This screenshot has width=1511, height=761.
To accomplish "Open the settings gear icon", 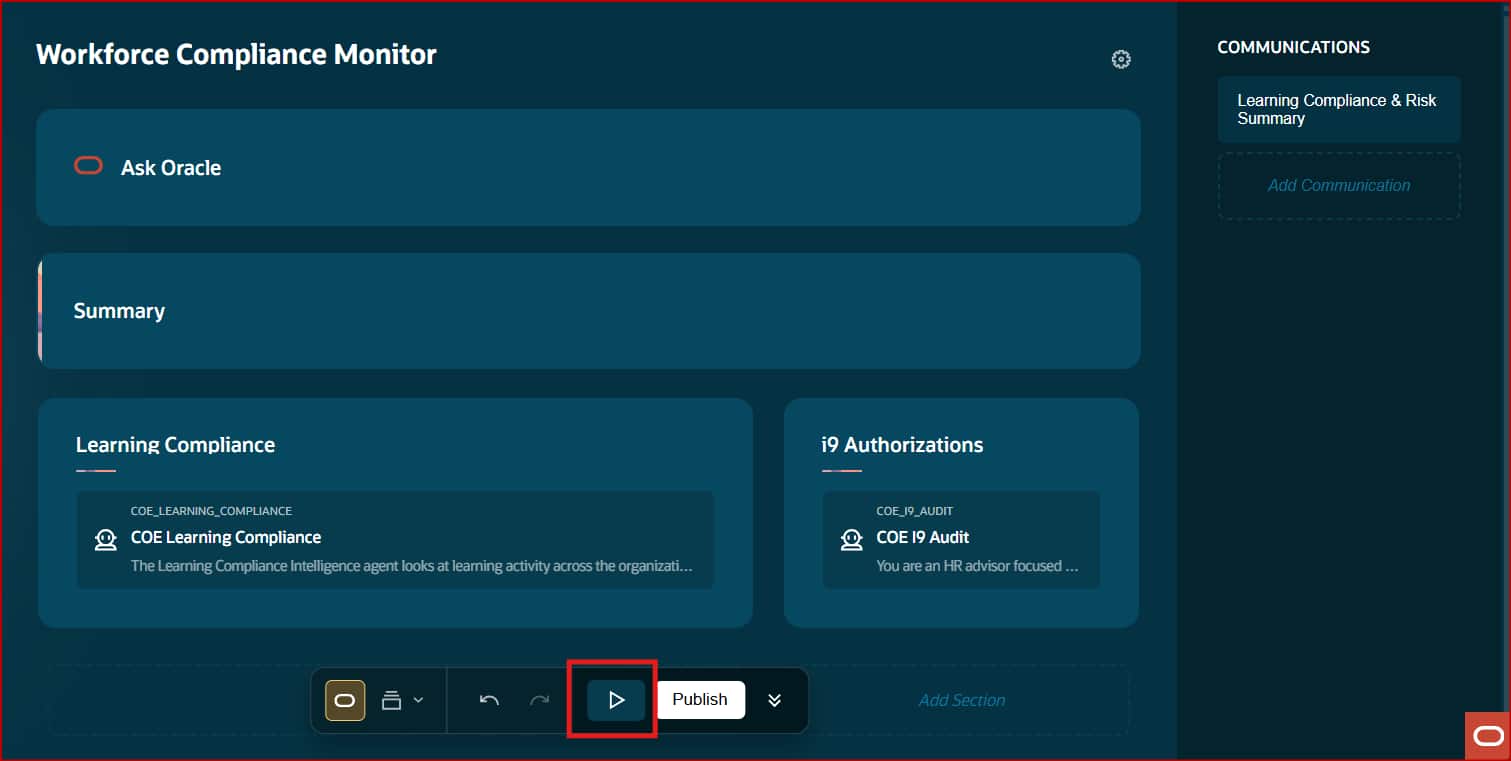I will 1121,59.
